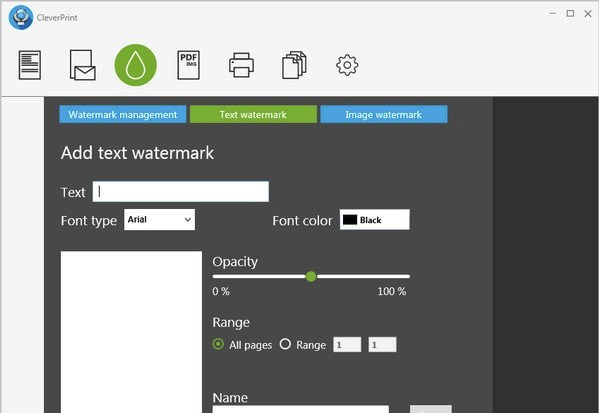Expand the Font type Arial dropdown

click(159, 220)
